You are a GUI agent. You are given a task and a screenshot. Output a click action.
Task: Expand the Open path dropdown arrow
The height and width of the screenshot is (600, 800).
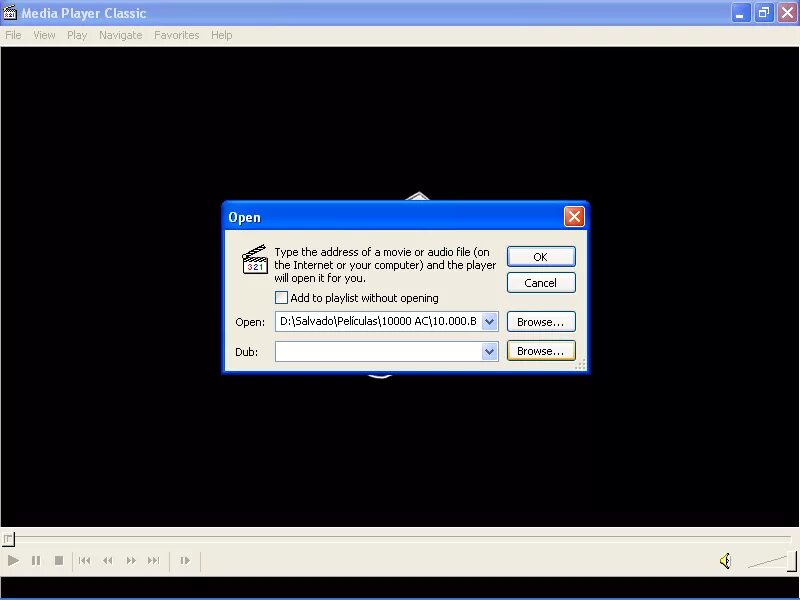[489, 321]
